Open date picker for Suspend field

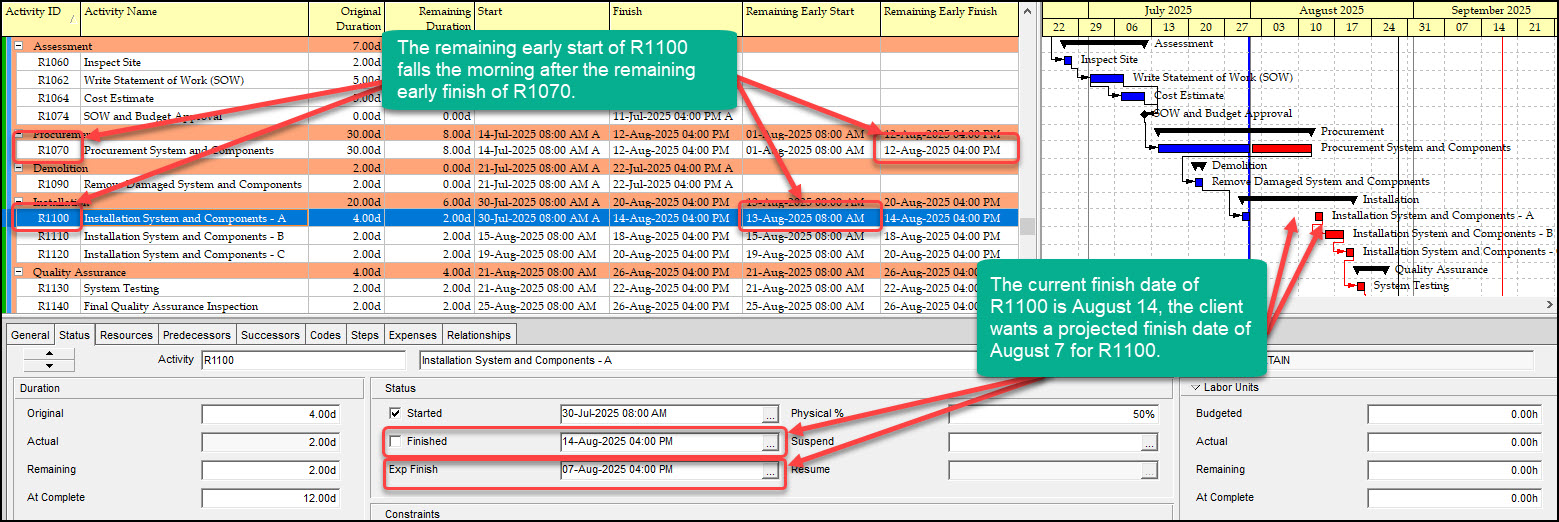1149,442
